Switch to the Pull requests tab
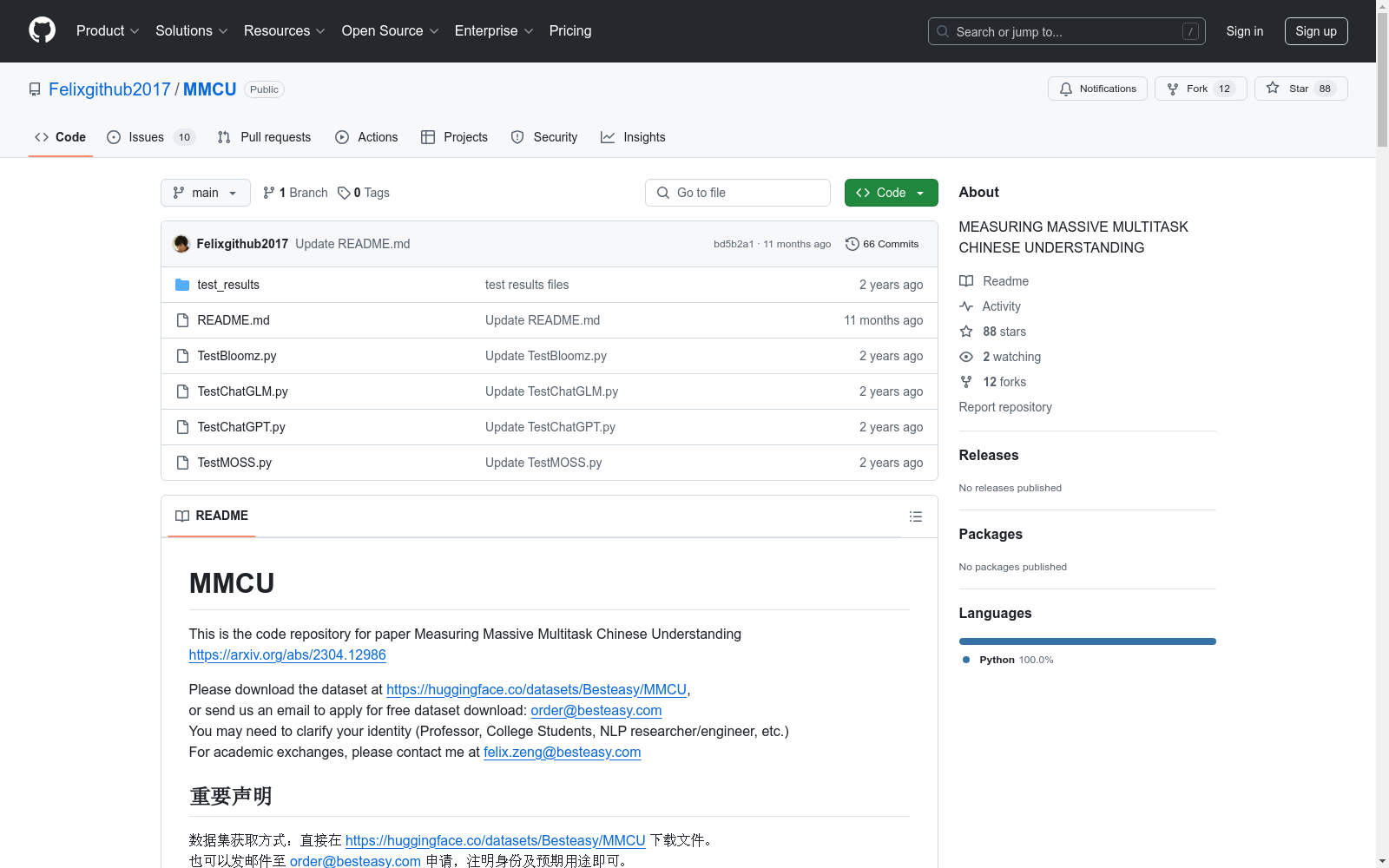Viewport: 1389px width, 868px height. pyautogui.click(x=264, y=137)
